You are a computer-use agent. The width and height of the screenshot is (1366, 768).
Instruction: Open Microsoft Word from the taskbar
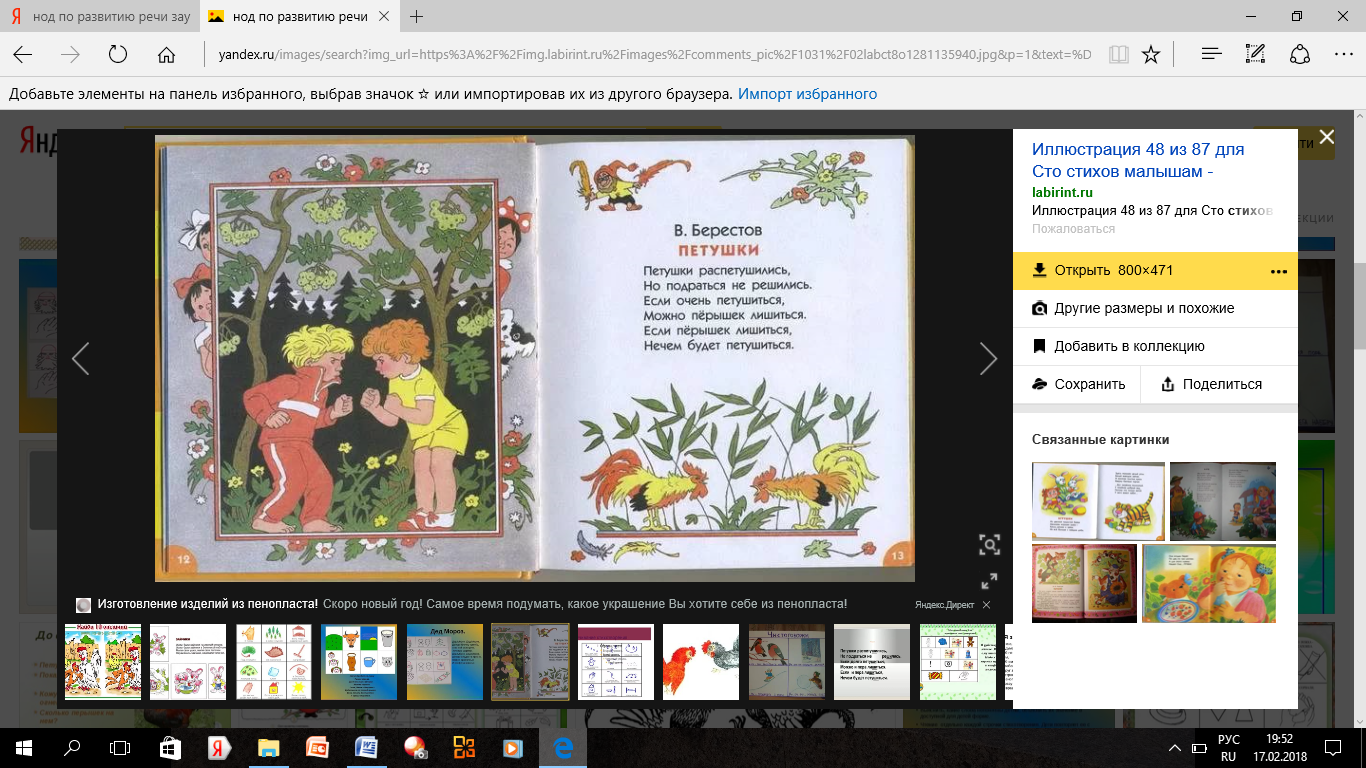[365, 747]
